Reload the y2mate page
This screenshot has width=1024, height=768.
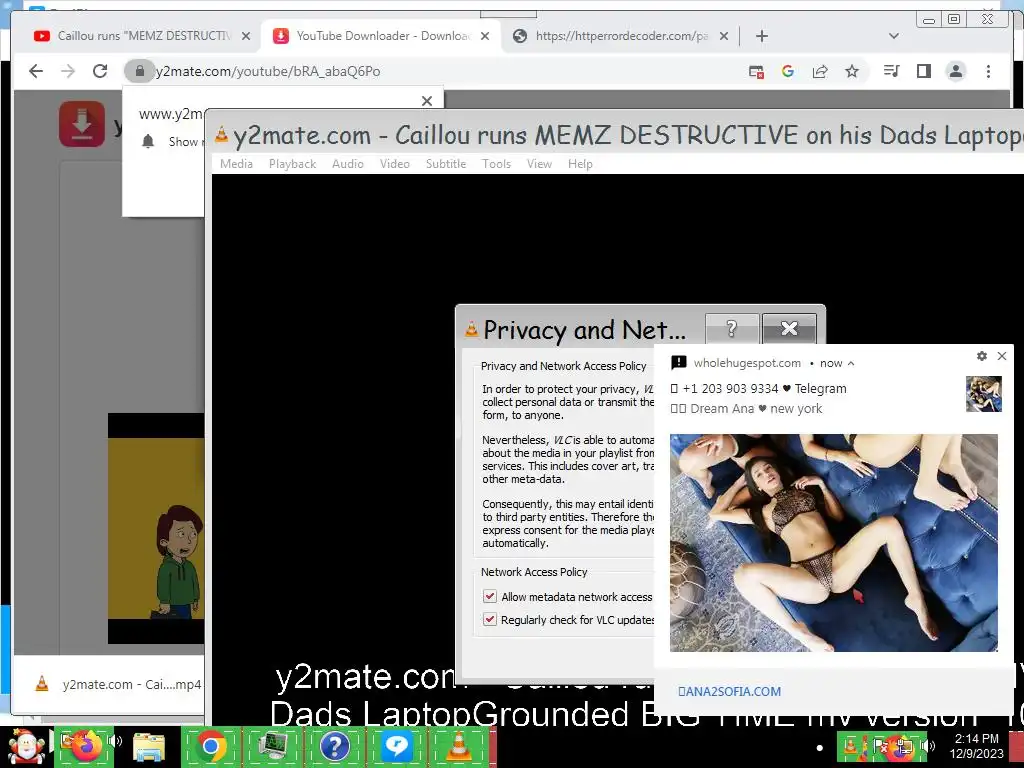100,71
